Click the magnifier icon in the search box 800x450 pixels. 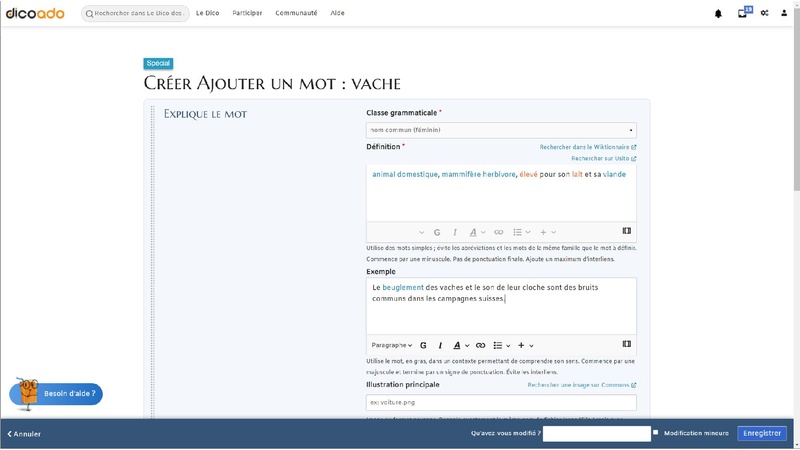coord(89,14)
